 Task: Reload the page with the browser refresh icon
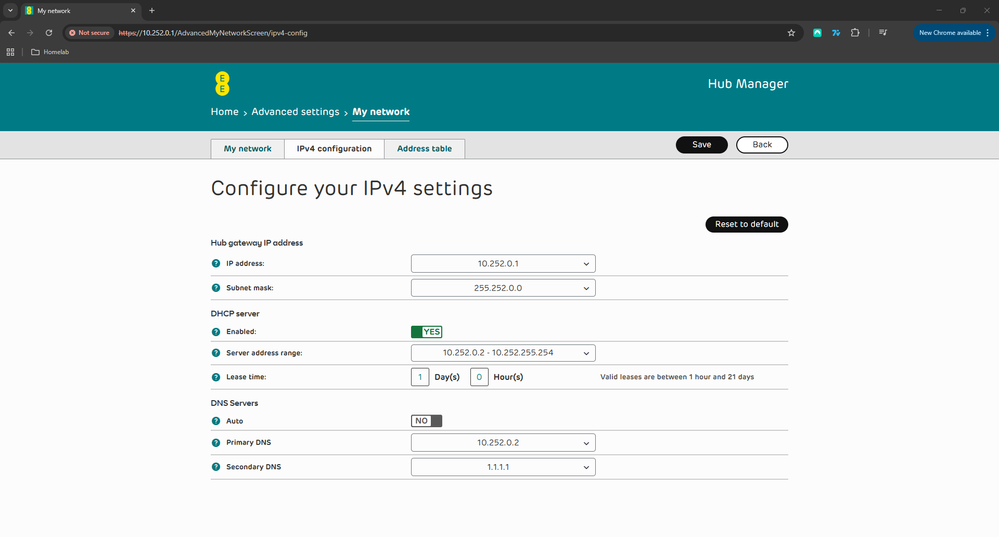pyautogui.click(x=48, y=32)
